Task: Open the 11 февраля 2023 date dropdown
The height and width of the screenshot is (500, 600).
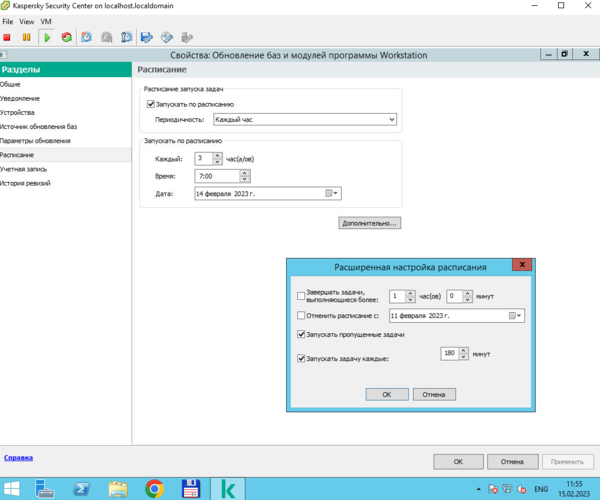Action: pyautogui.click(x=515, y=316)
